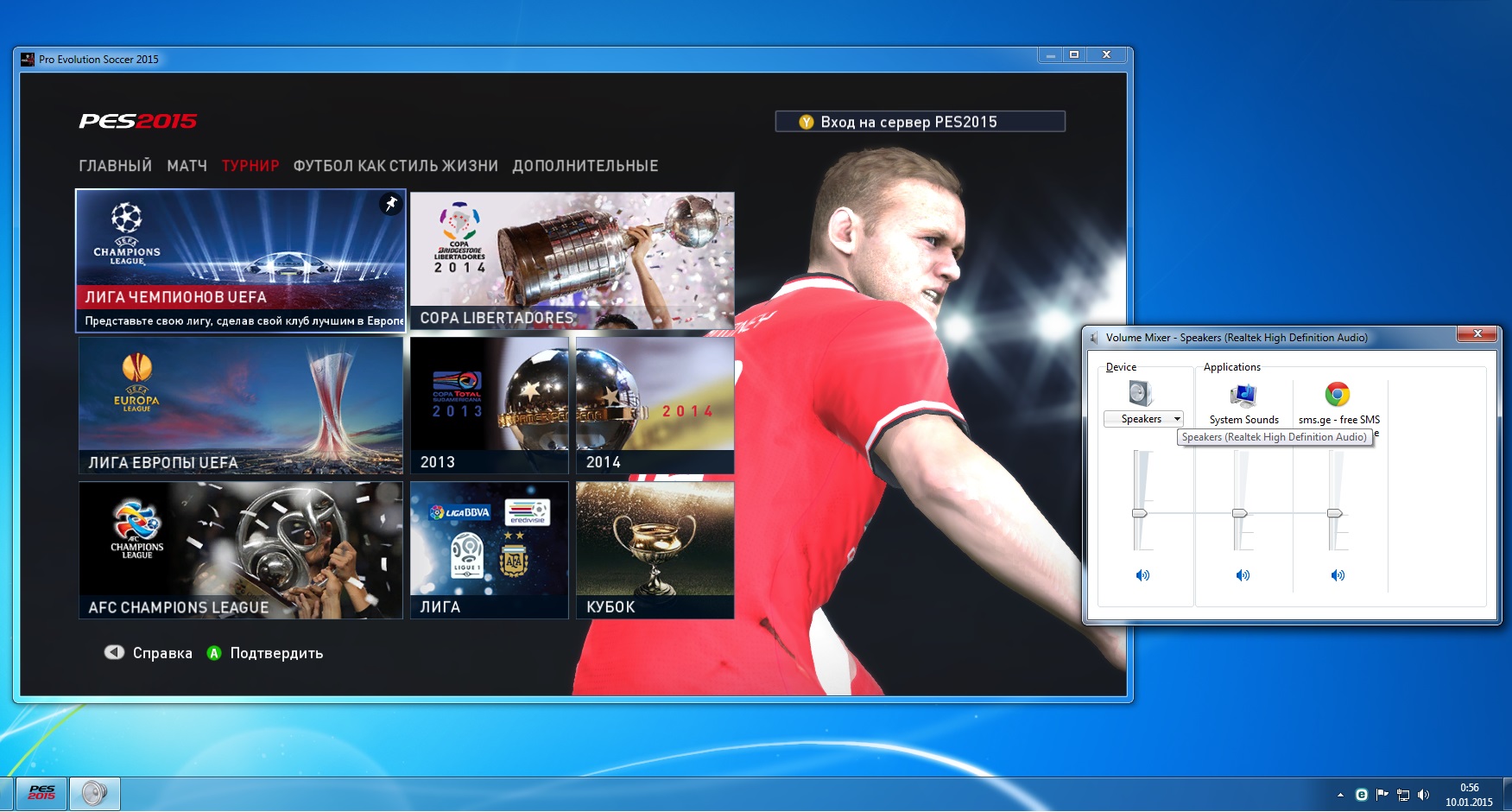Image resolution: width=1512 pixels, height=812 pixels.
Task: Mute the Speakers device
Action: (x=1142, y=575)
